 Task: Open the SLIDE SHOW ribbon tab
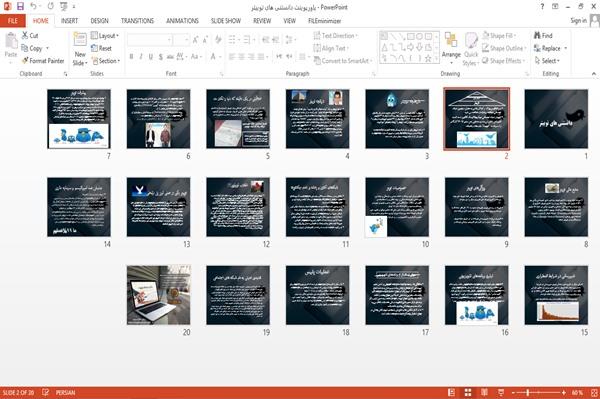point(226,21)
